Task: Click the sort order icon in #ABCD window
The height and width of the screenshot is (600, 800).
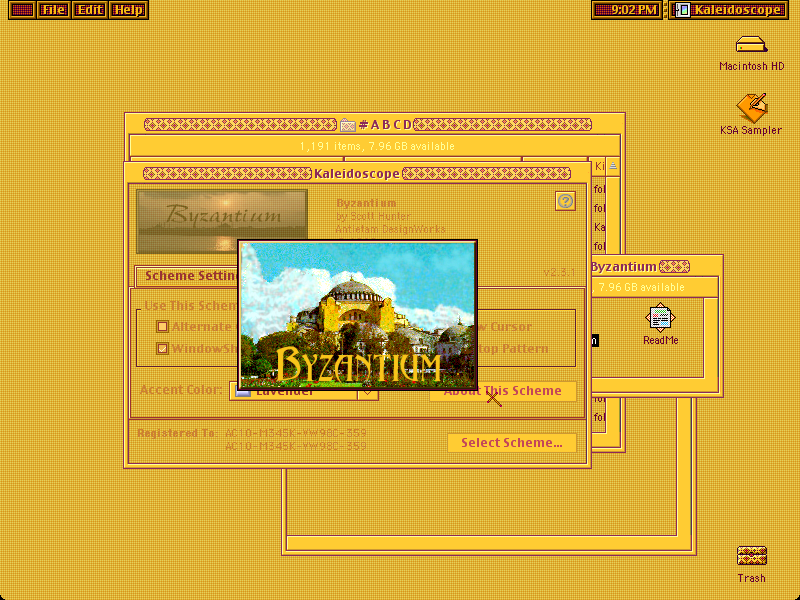Action: [613, 166]
